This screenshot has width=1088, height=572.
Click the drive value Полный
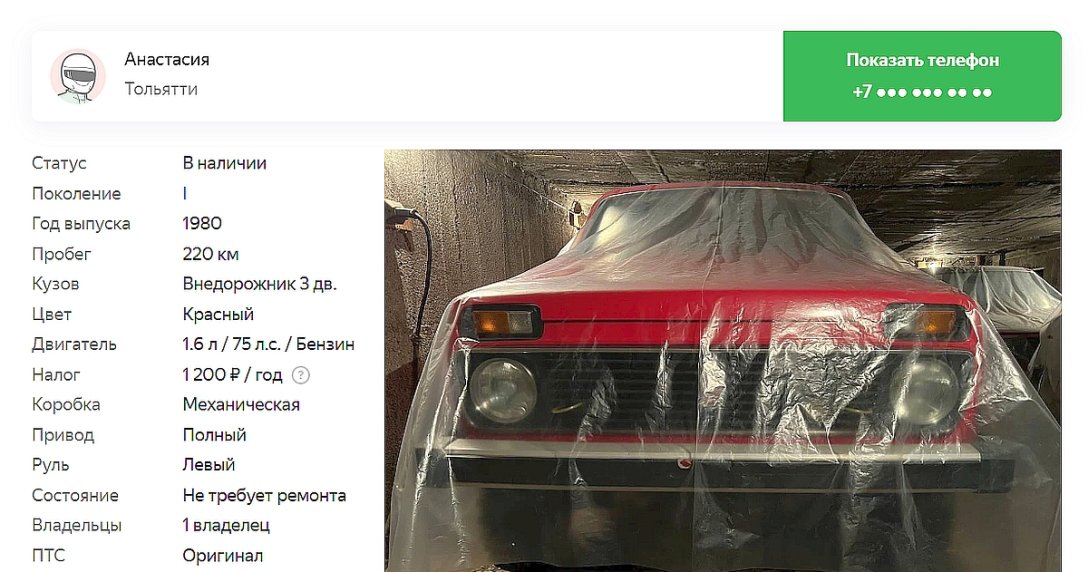click(x=214, y=435)
